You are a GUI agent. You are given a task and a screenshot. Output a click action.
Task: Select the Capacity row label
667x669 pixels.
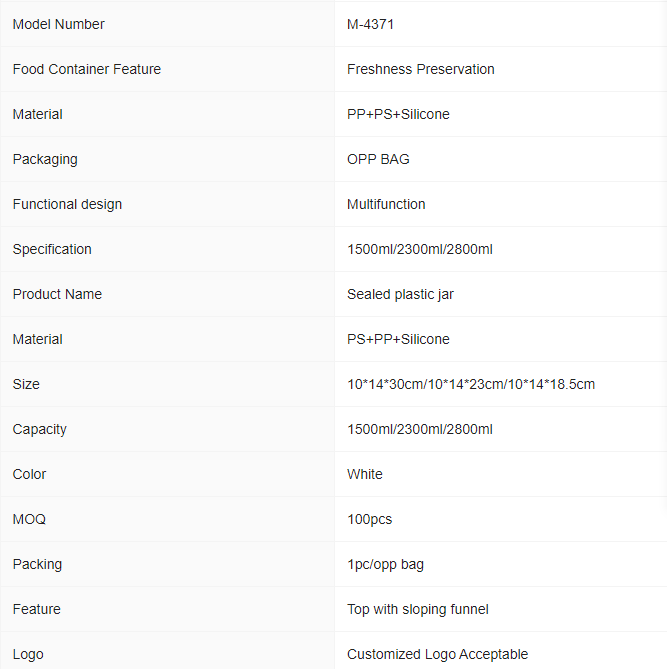pos(39,429)
